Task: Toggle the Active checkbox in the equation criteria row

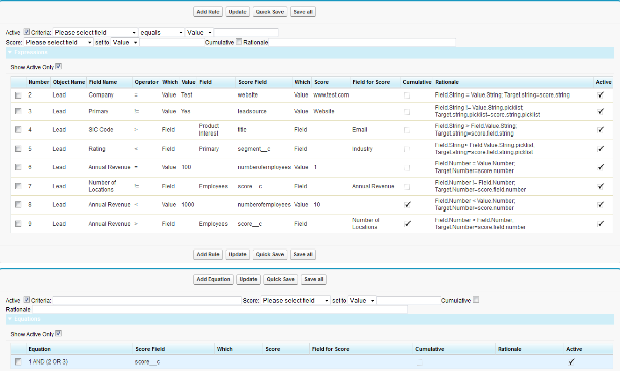Action: [27, 300]
